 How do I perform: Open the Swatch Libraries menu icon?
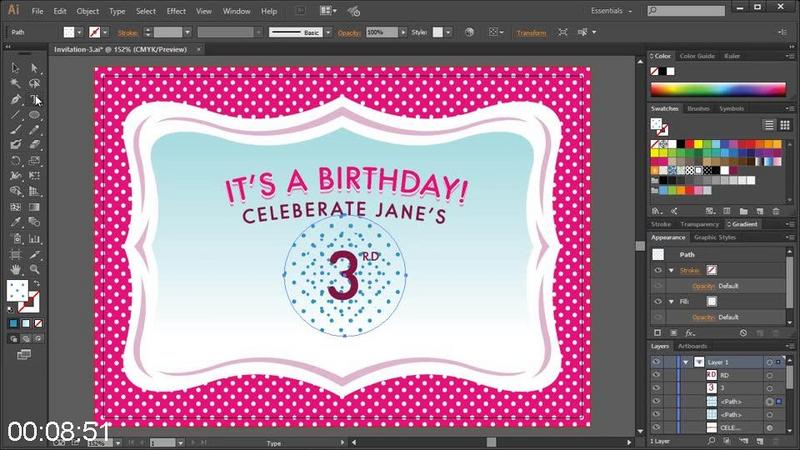[657, 211]
